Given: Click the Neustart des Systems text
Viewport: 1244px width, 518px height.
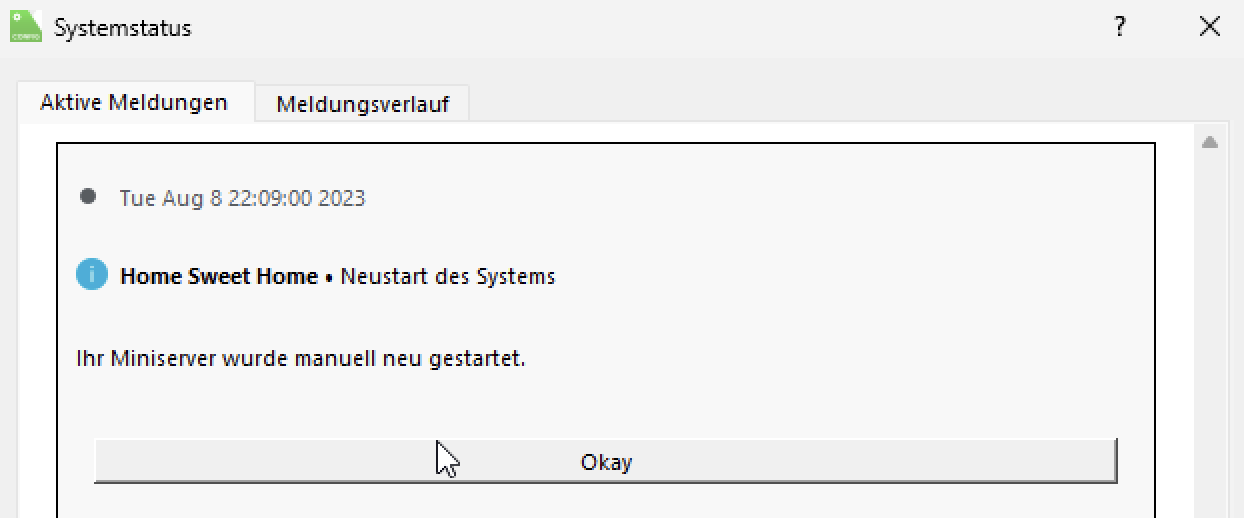Looking at the screenshot, I should (x=447, y=276).
